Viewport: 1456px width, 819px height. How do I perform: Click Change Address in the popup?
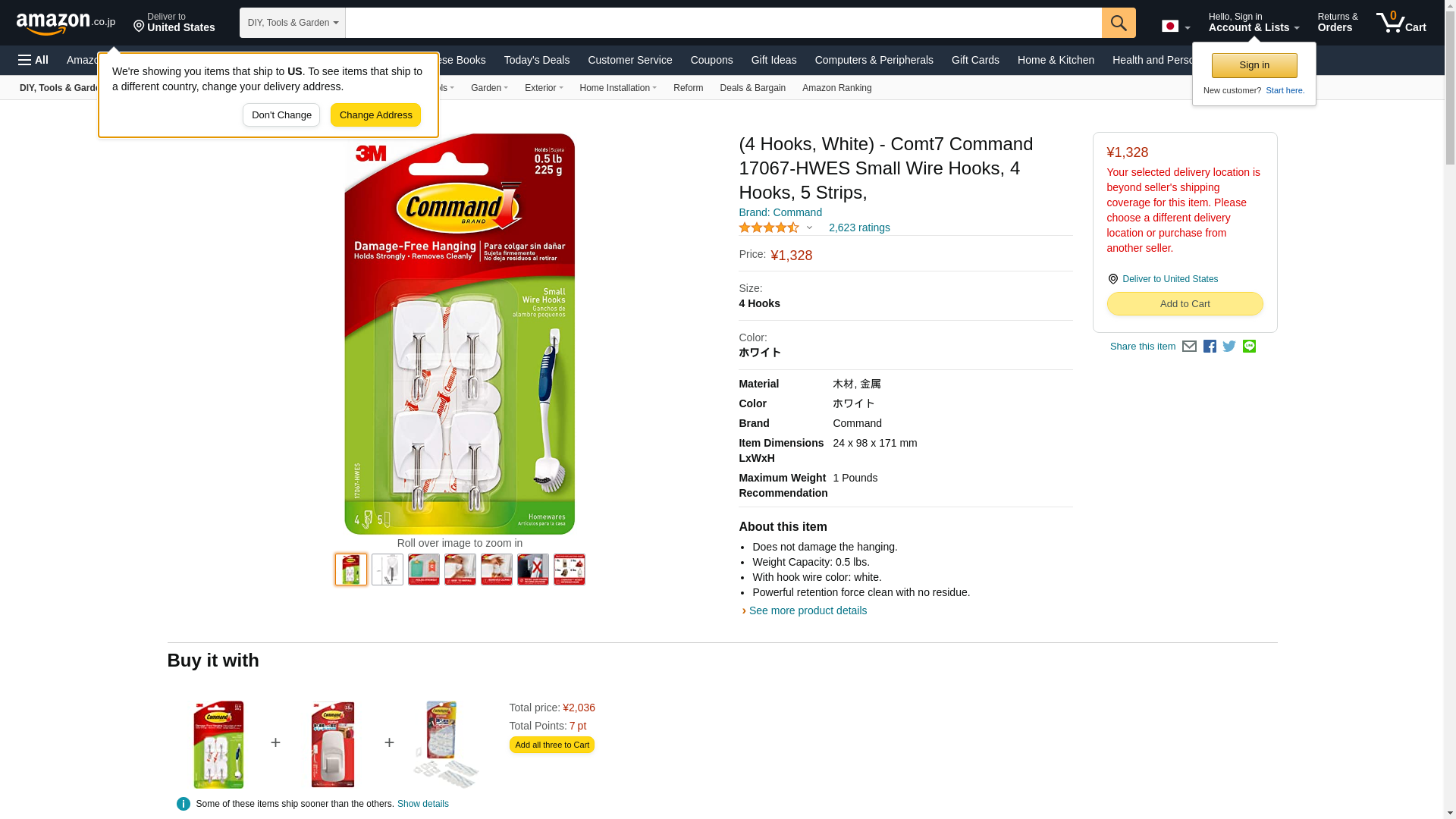(375, 115)
